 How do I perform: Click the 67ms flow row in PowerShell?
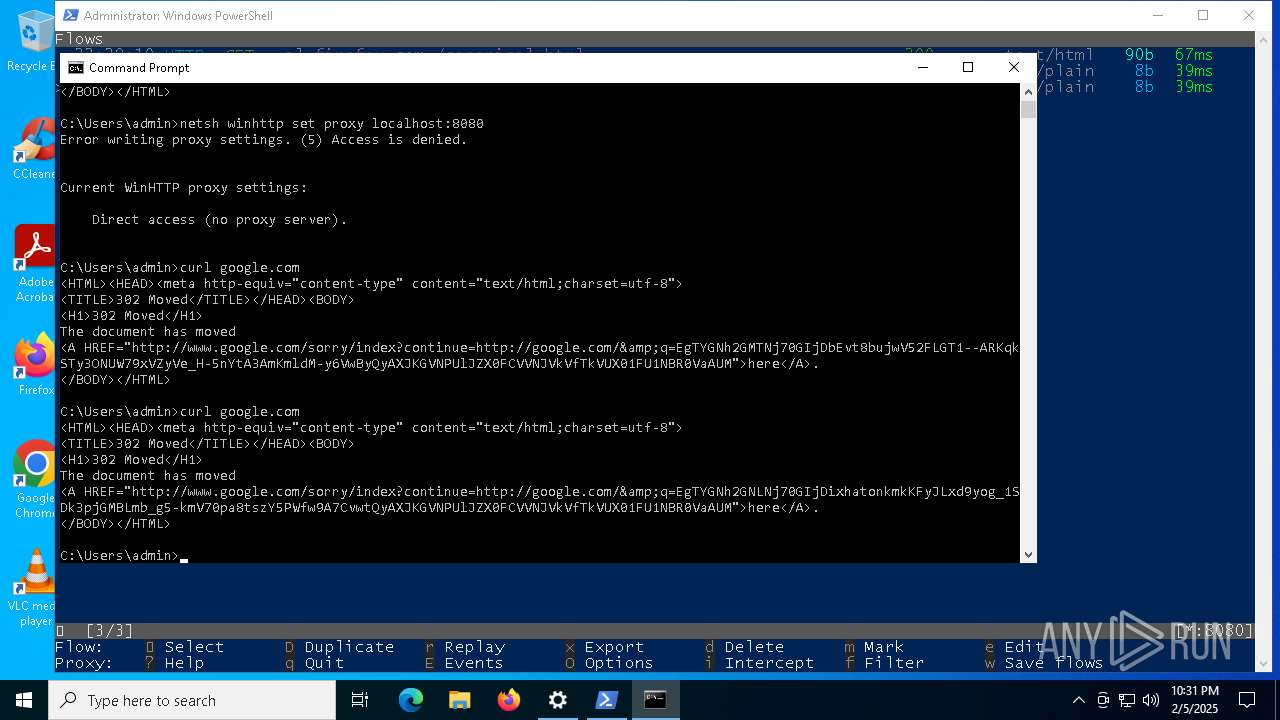pos(1194,55)
